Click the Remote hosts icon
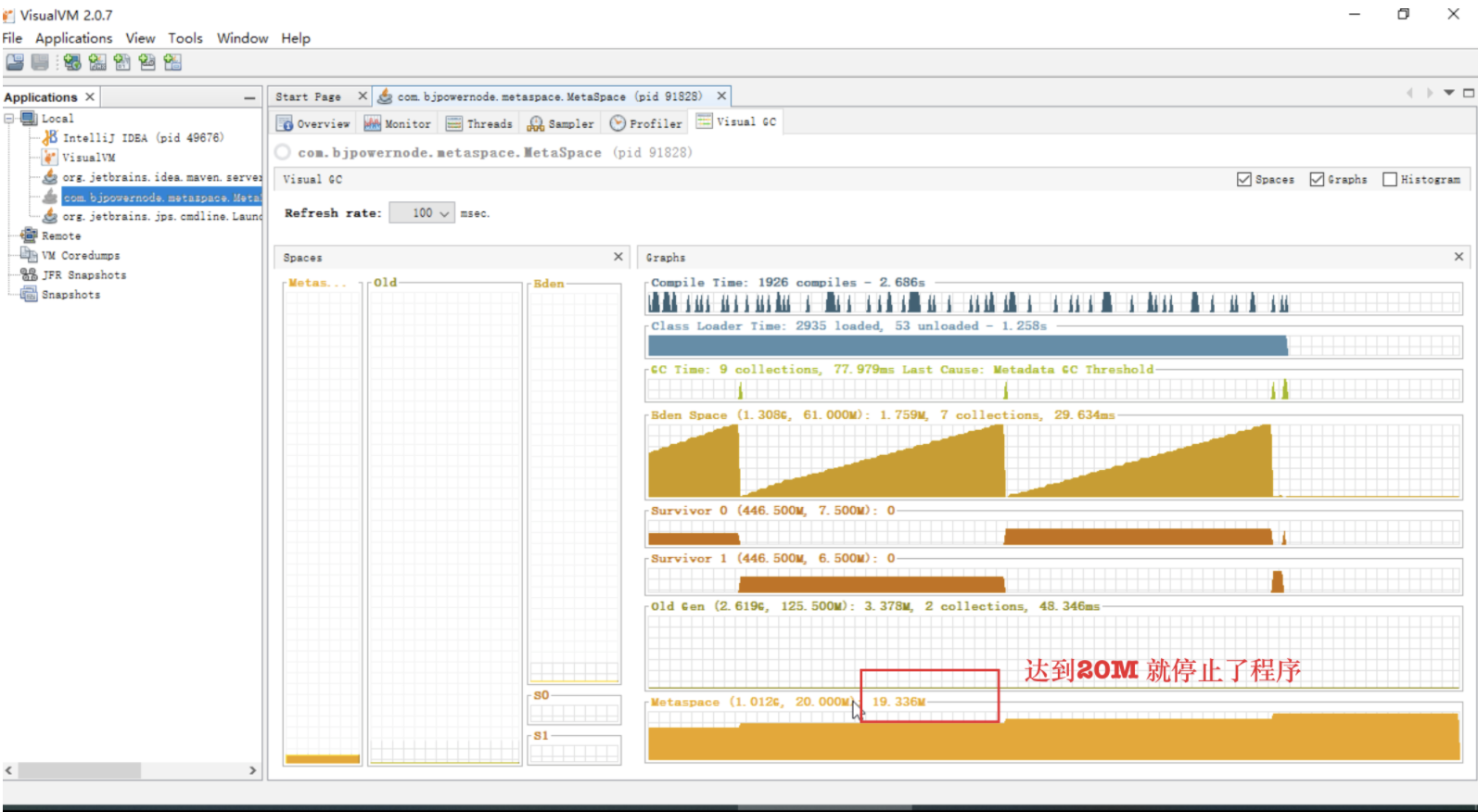The image size is (1478, 812). [29, 235]
